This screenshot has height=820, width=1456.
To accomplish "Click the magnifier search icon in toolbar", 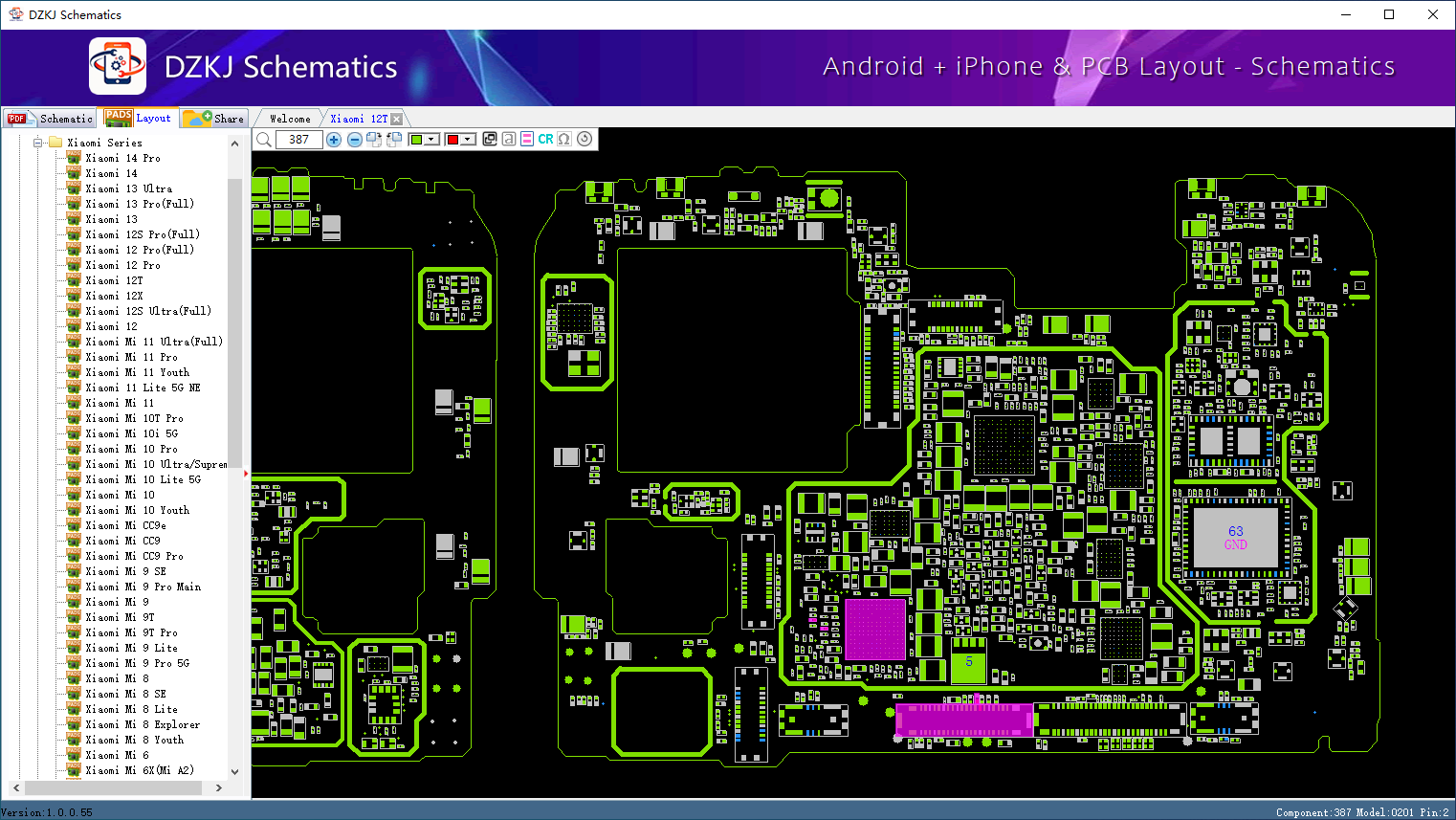I will coord(264,140).
